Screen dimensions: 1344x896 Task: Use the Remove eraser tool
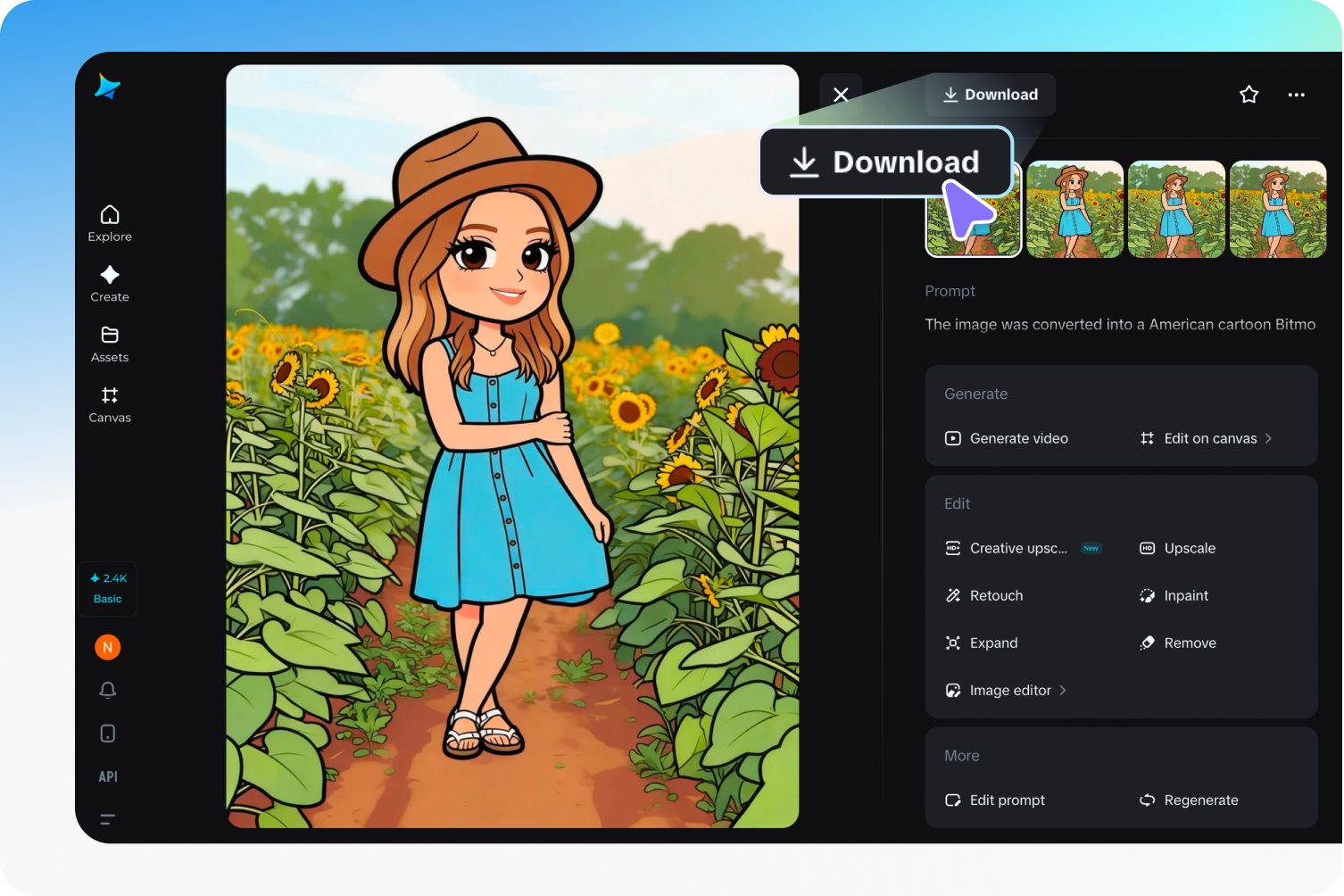click(1191, 643)
